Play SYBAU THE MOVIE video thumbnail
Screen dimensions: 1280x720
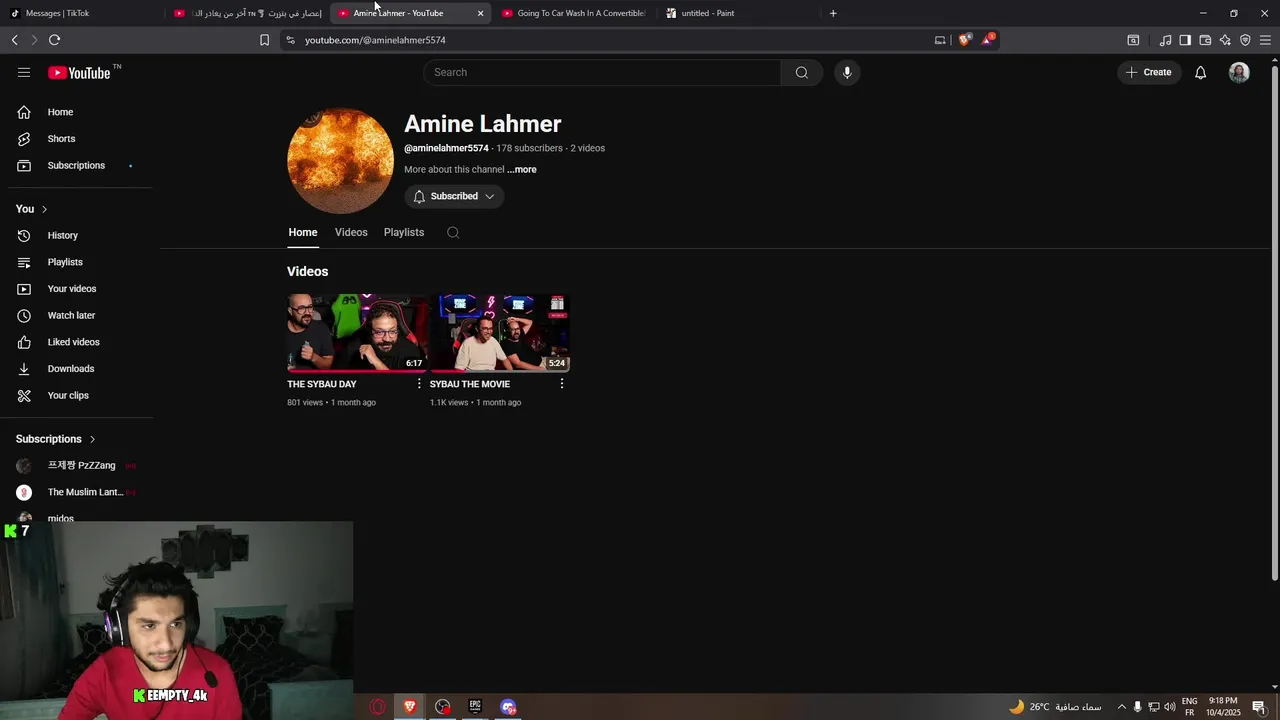(500, 333)
